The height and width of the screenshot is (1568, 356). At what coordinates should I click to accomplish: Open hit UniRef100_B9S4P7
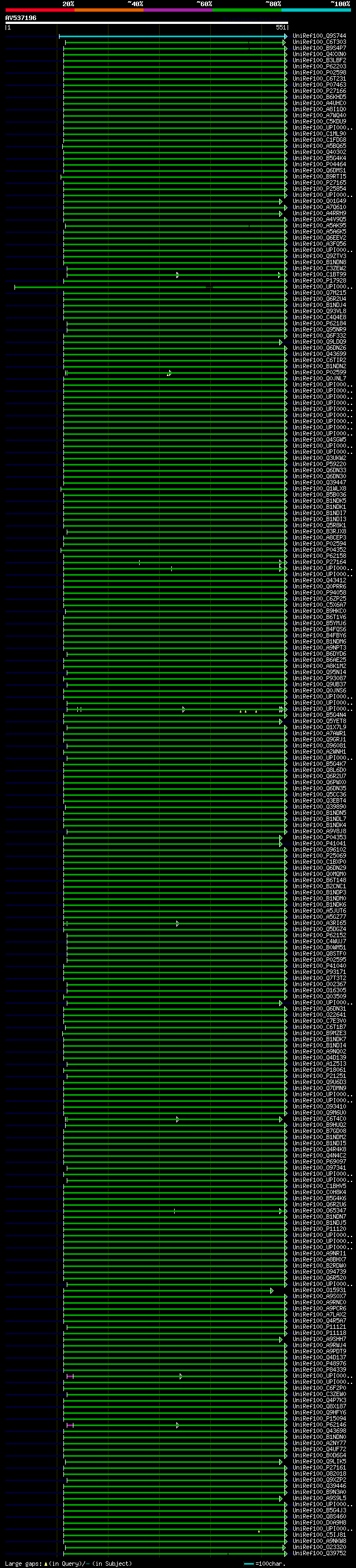319,48
